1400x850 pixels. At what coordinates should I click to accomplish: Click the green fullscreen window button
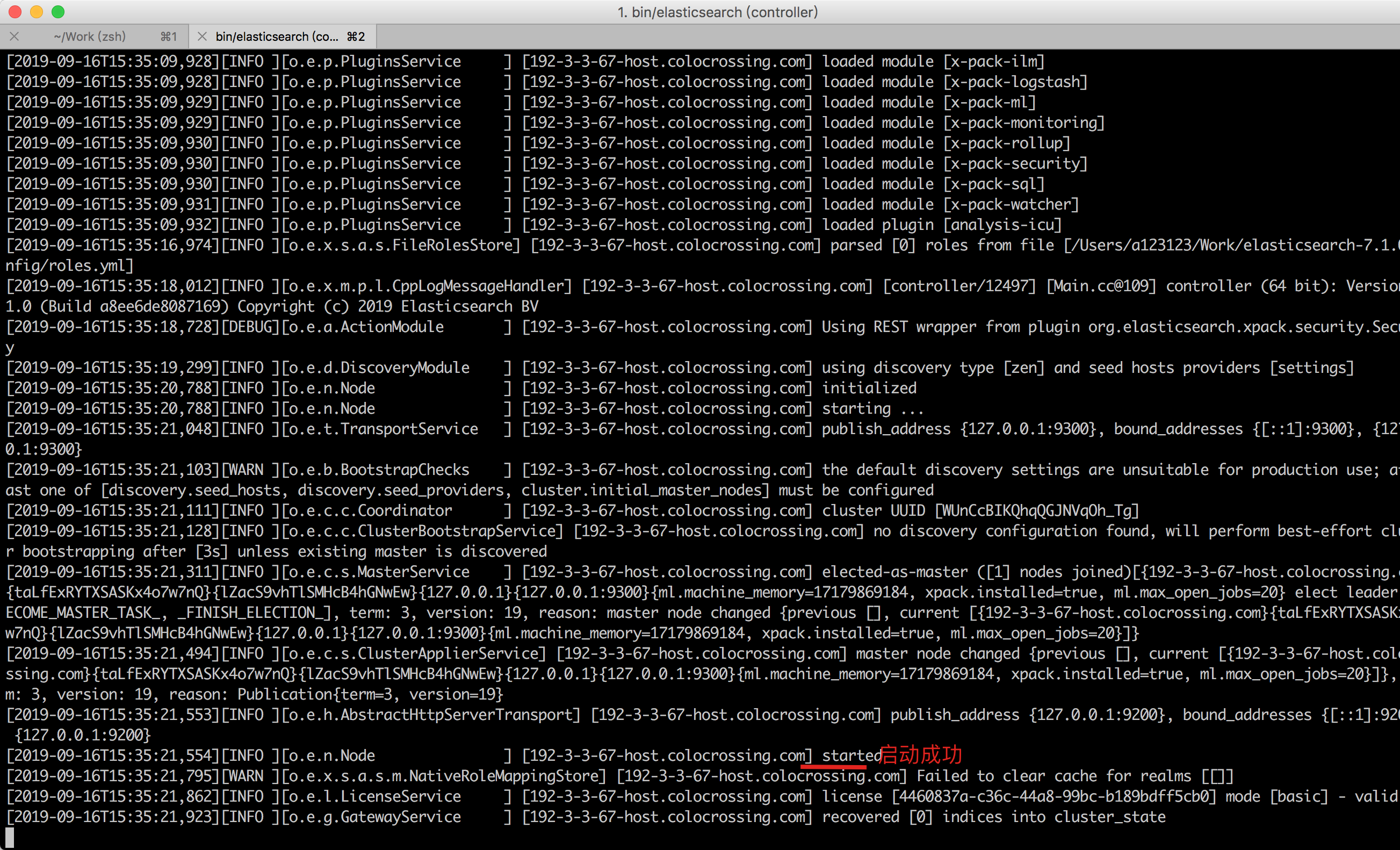(57, 11)
